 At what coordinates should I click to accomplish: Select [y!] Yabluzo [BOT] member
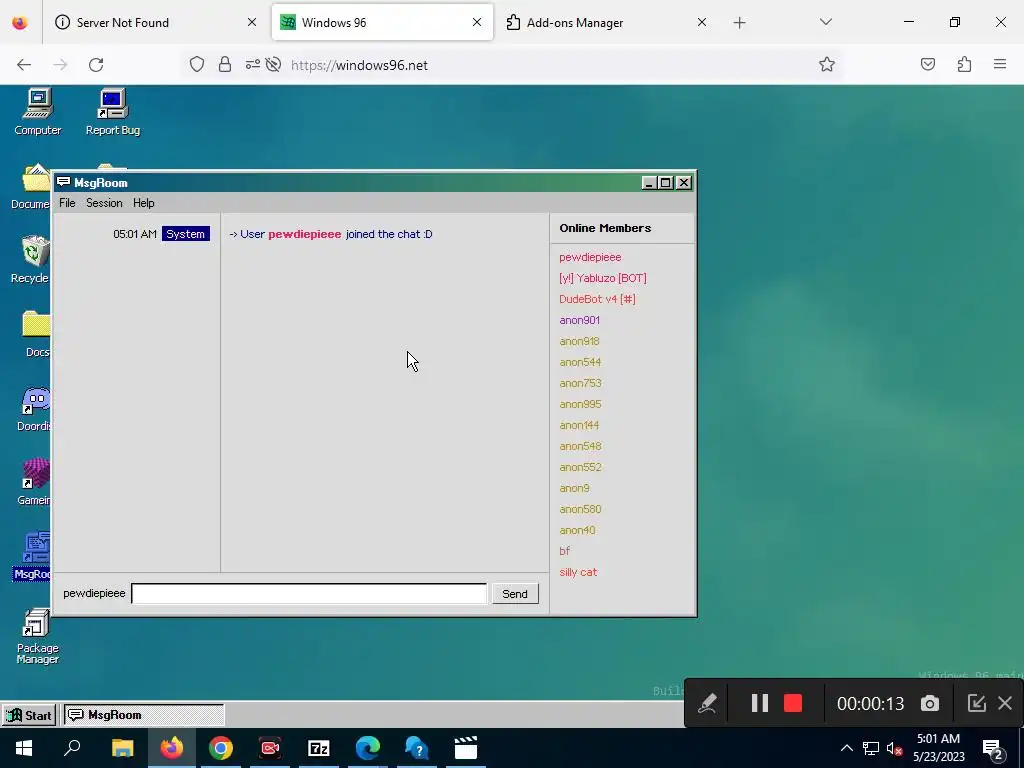[x=603, y=278]
